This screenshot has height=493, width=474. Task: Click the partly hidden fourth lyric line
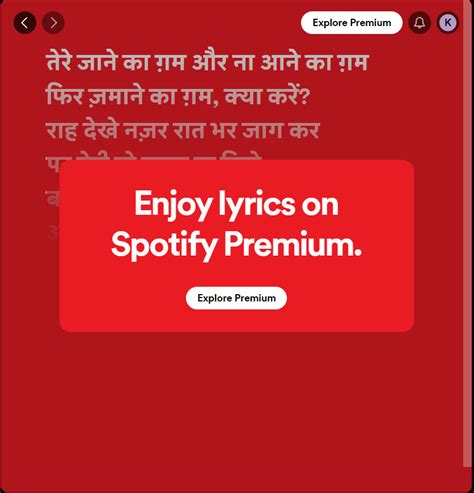click(x=153, y=157)
